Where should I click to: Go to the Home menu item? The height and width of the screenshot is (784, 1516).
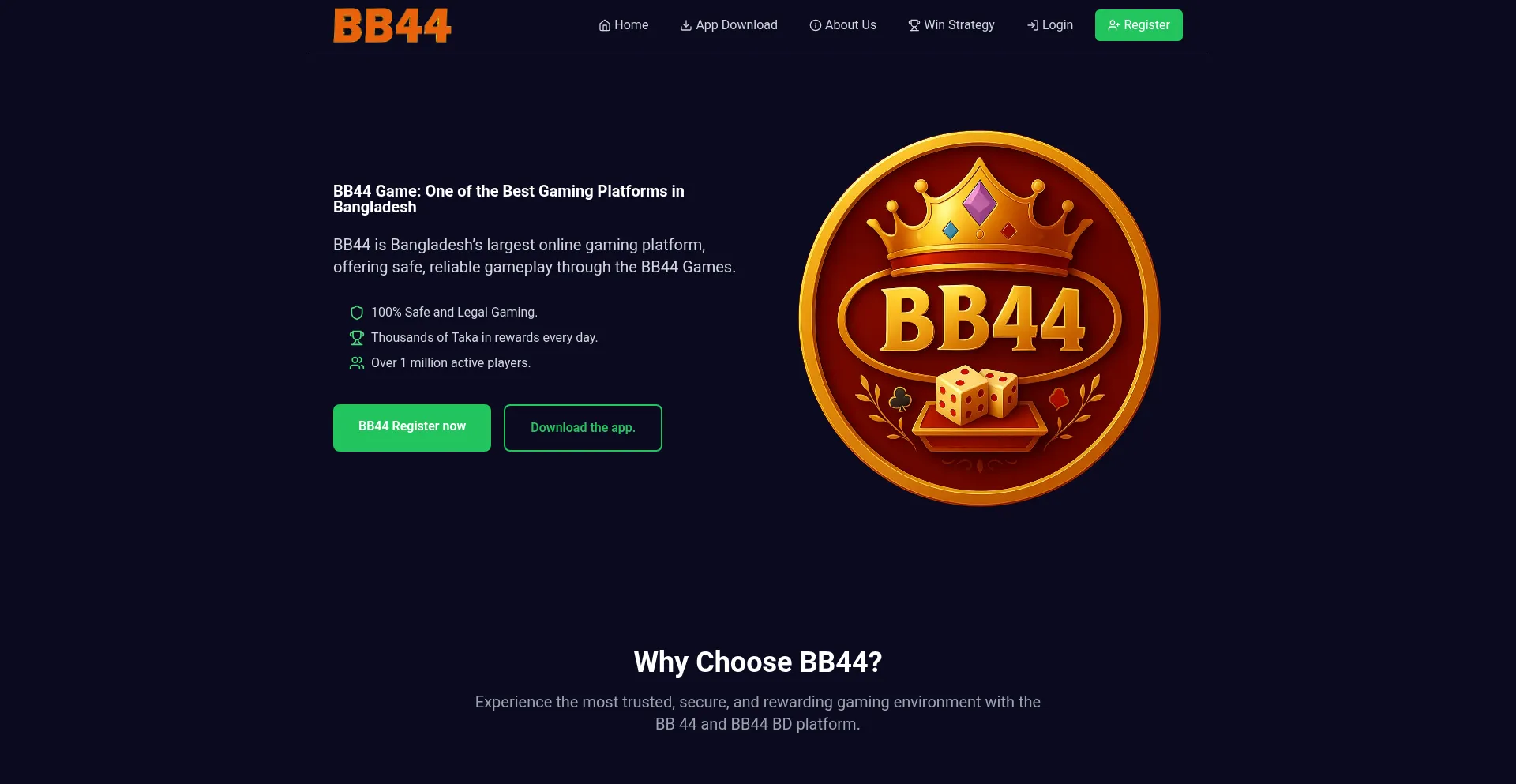coord(624,25)
